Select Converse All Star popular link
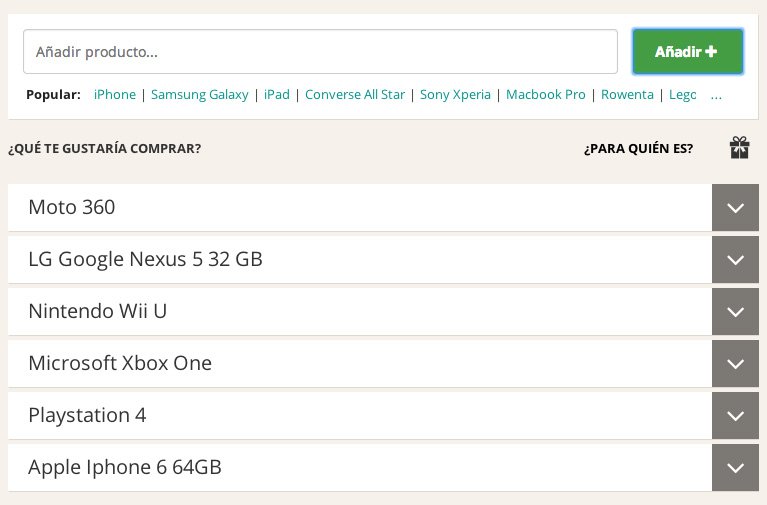Screen dimensions: 767x505 (355, 94)
